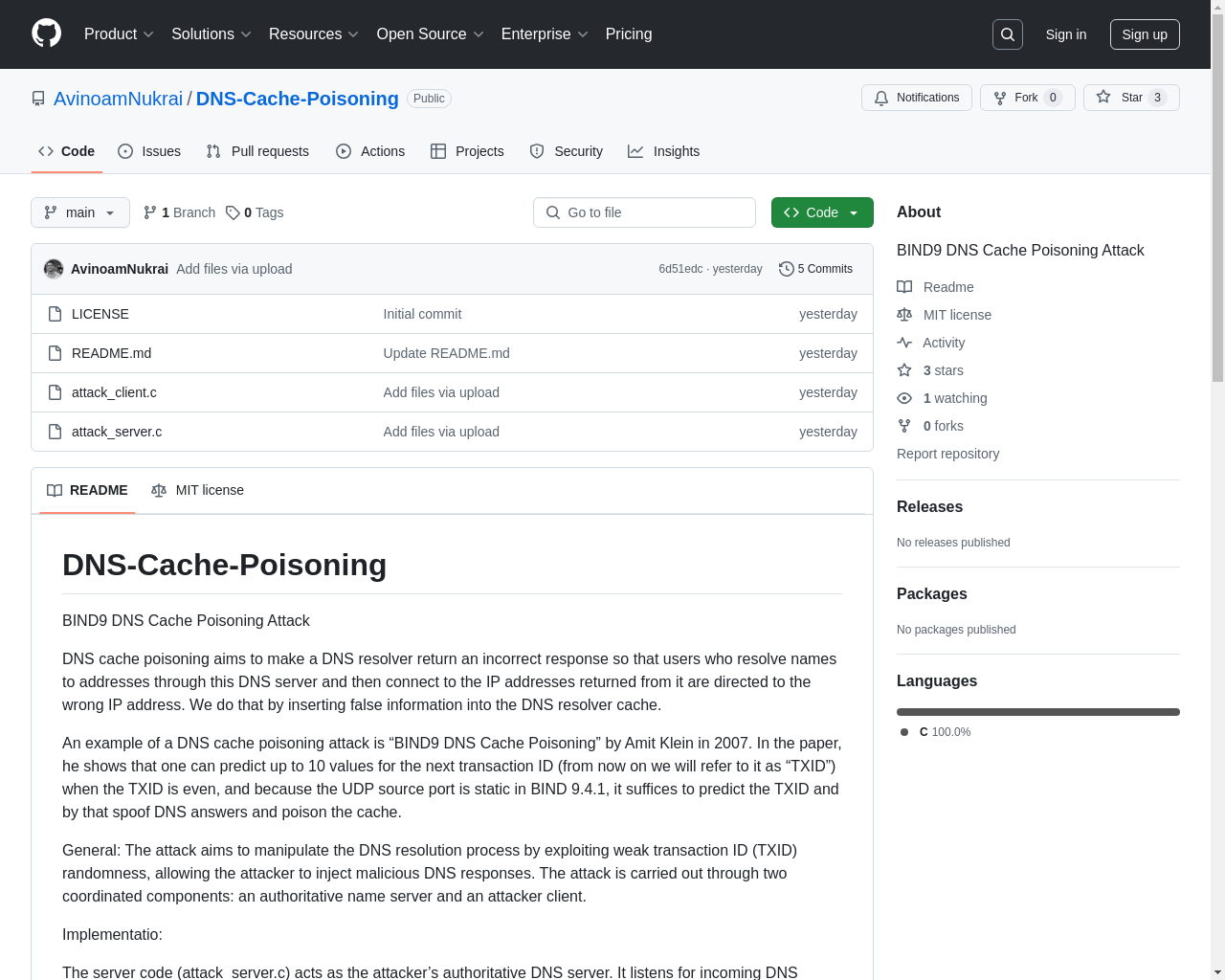This screenshot has width=1225, height=980.
Task: Click the Languages C color bar
Action: pyautogui.click(x=1038, y=712)
